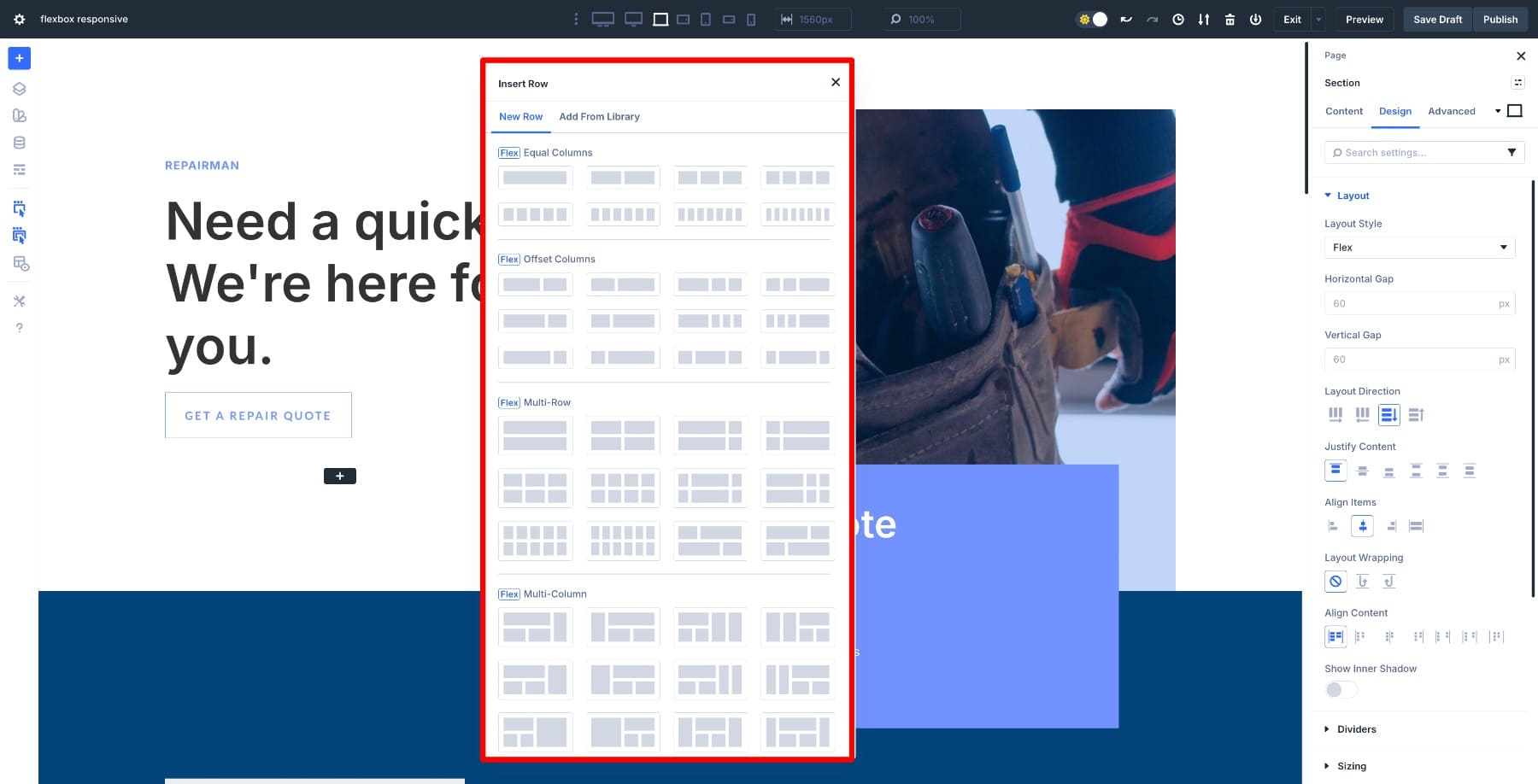Image resolution: width=1538 pixels, height=784 pixels.
Task: Open the Layout Style Flex dropdown
Action: [1418, 248]
